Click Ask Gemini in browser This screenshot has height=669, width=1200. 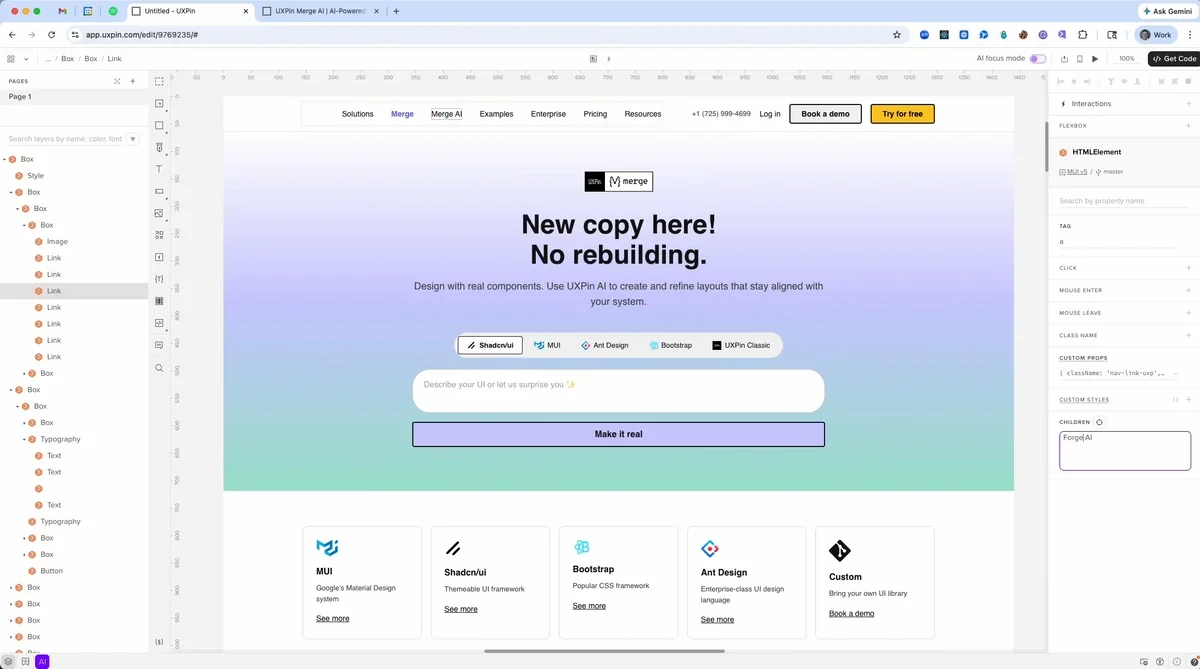(1166, 11)
